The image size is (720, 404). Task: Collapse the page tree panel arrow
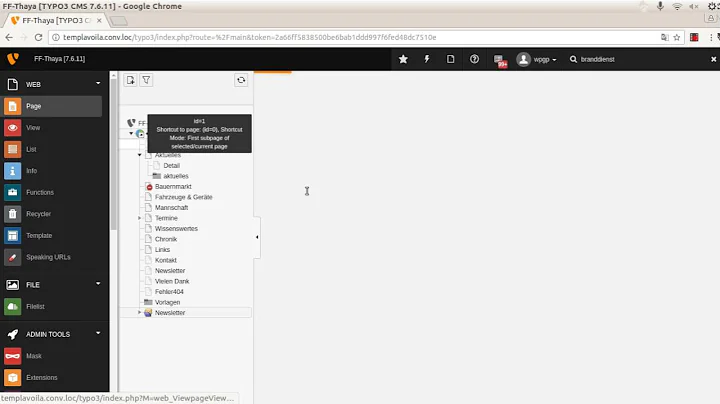click(257, 237)
